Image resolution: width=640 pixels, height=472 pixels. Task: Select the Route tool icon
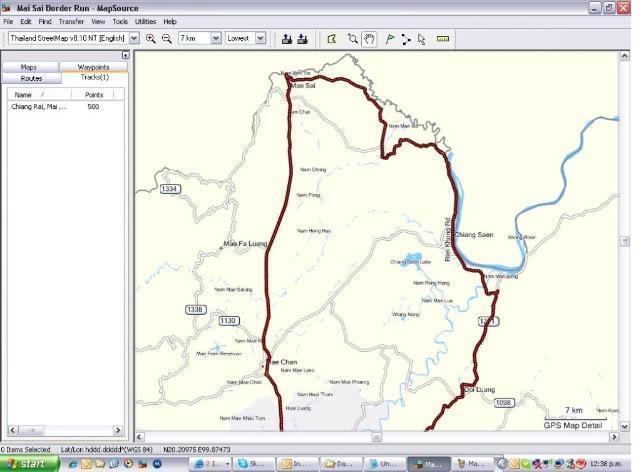point(406,39)
